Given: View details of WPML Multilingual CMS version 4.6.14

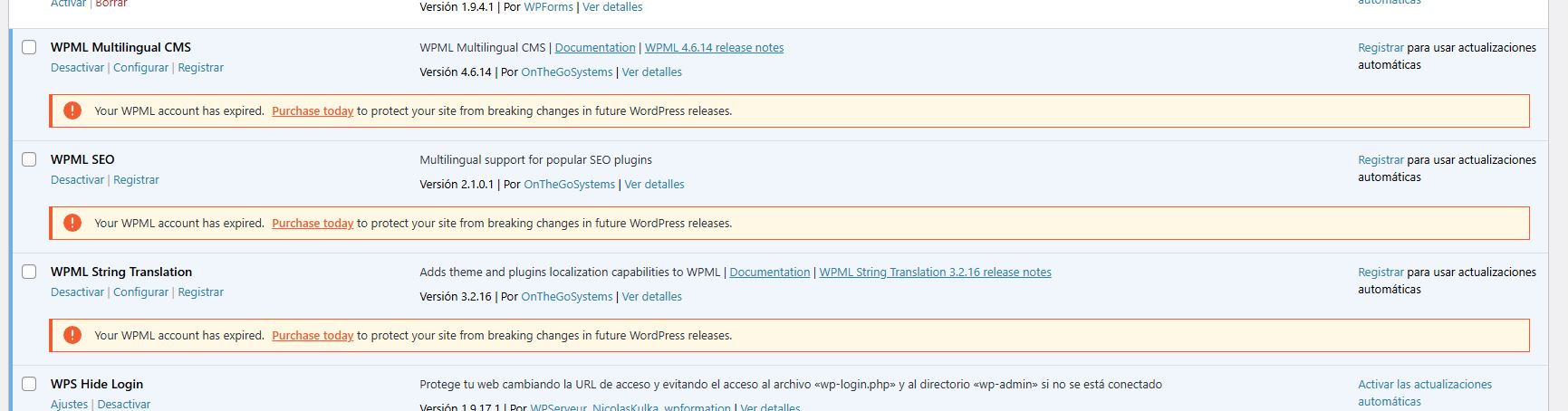Looking at the screenshot, I should click(x=651, y=72).
